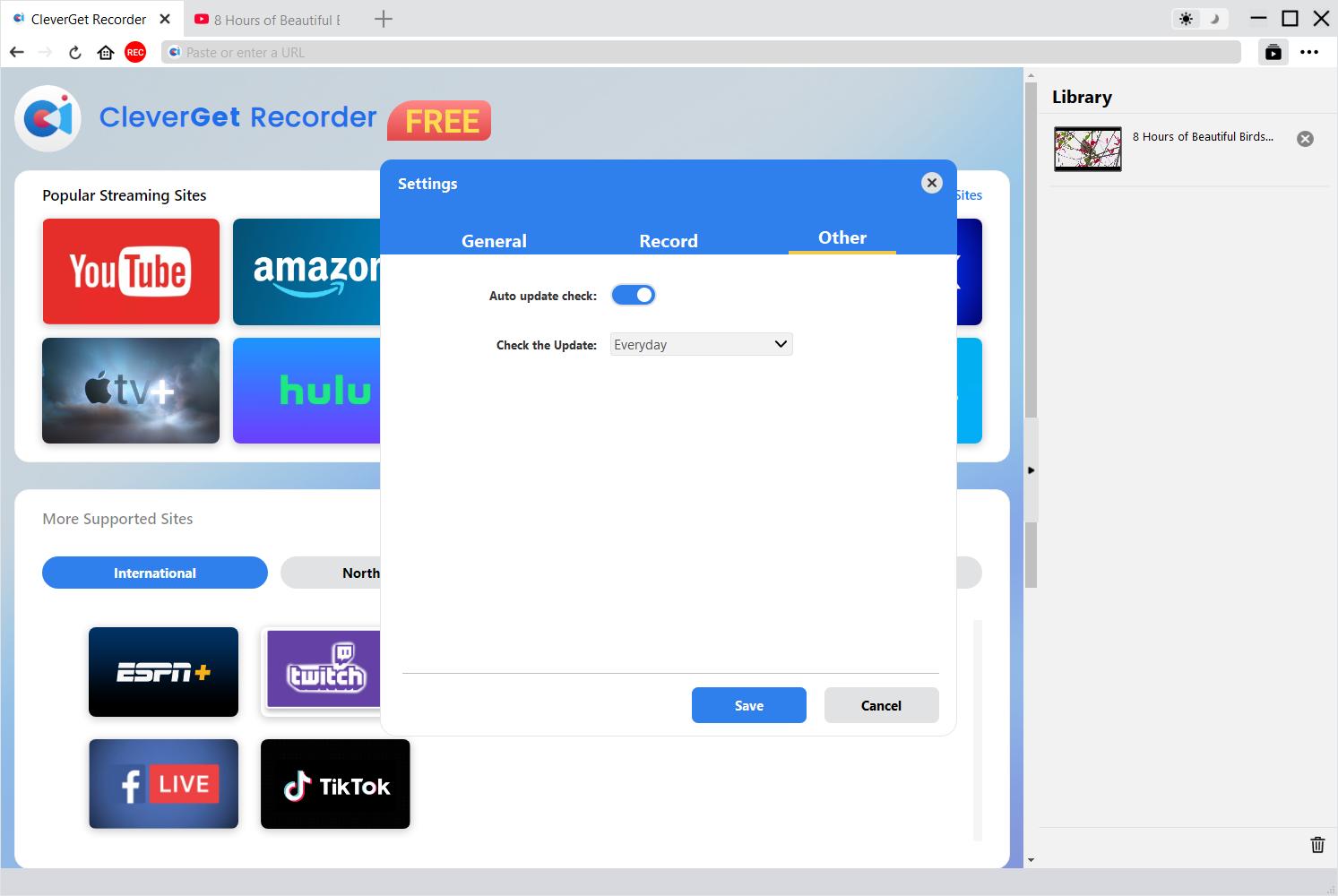This screenshot has height=896, width=1338.
Task: Click the 8 Hours of Beautiful Birds title
Action: tap(1203, 137)
